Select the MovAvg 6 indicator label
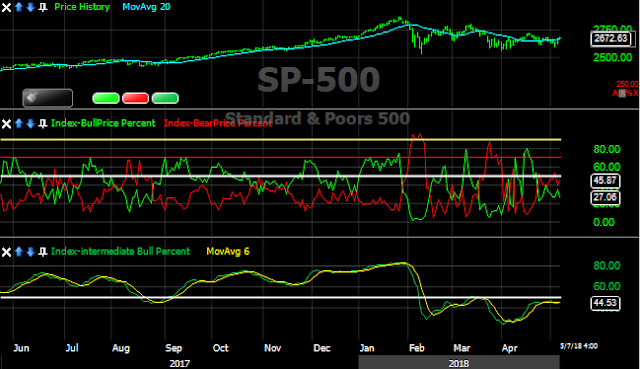Image resolution: width=640 pixels, height=369 pixels. (x=228, y=251)
